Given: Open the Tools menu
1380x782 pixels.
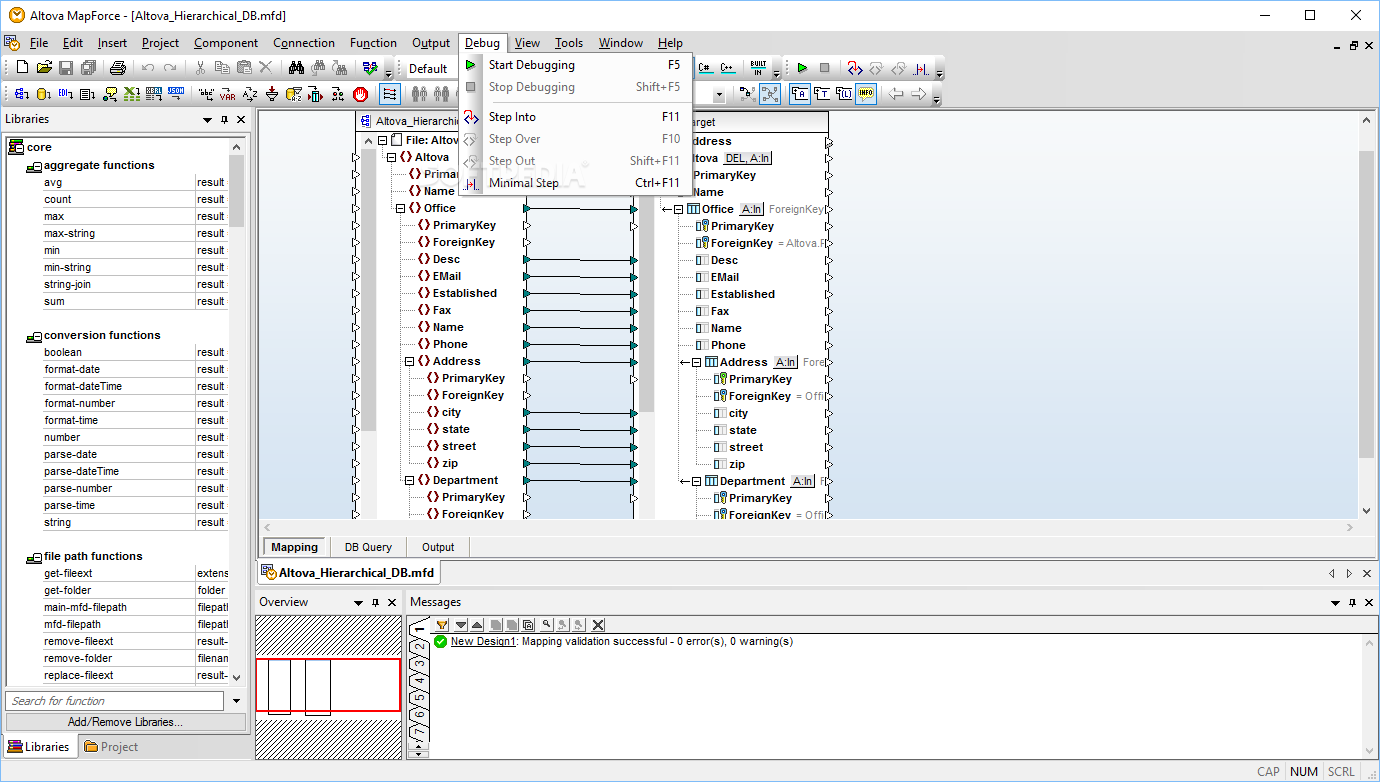Looking at the screenshot, I should (569, 43).
